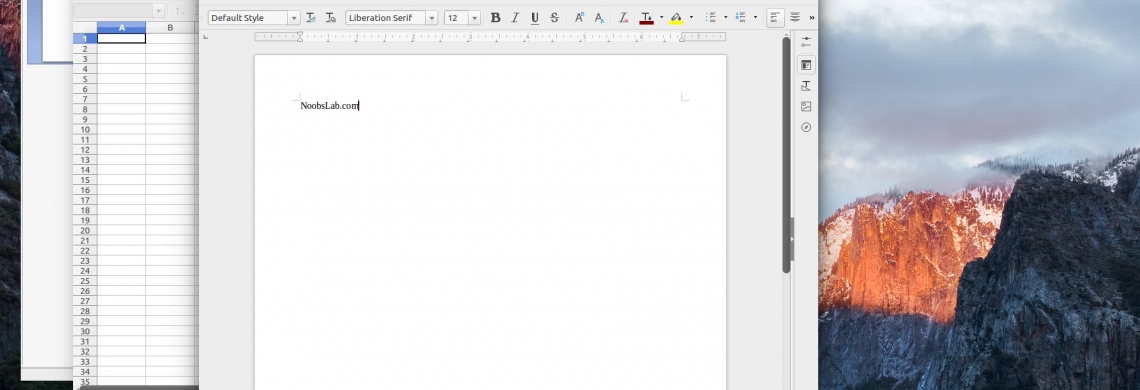Image resolution: width=1140 pixels, height=390 pixels.
Task: Open Default Style paragraph style dropdown
Action: point(294,18)
